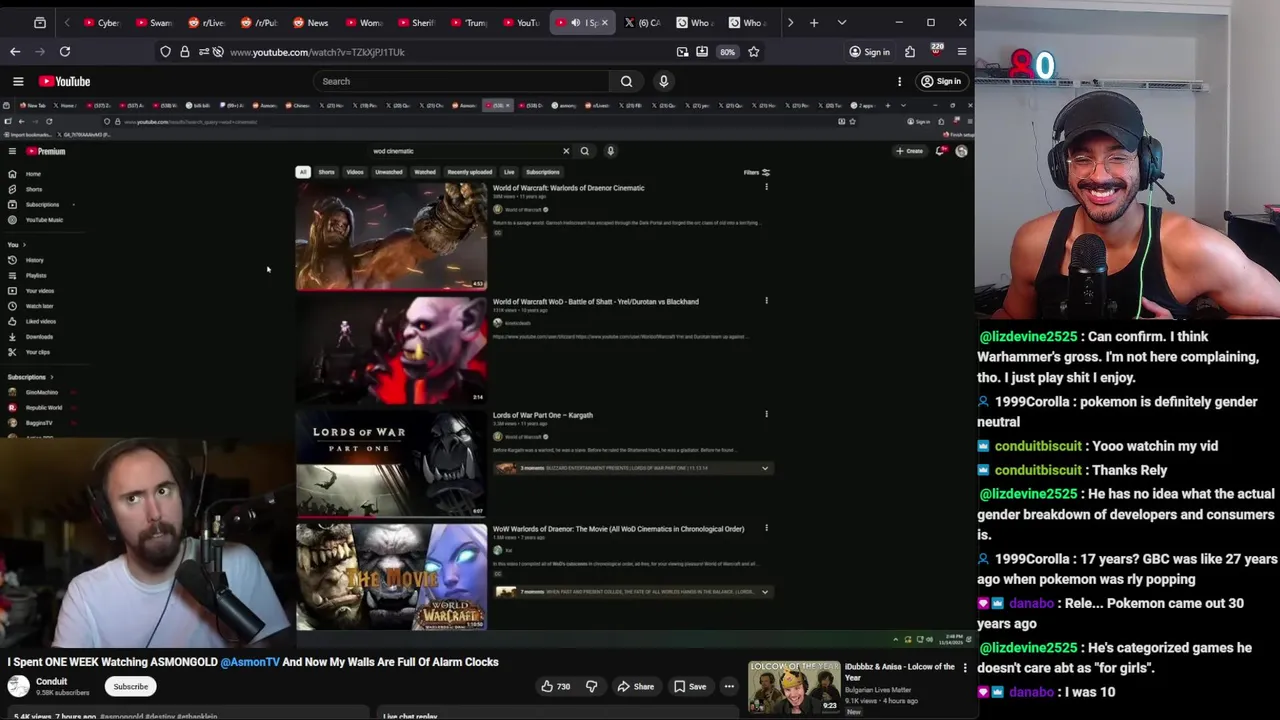The height and width of the screenshot is (720, 1280).
Task: Open Firefox View from the tab bar
Action: (x=40, y=22)
